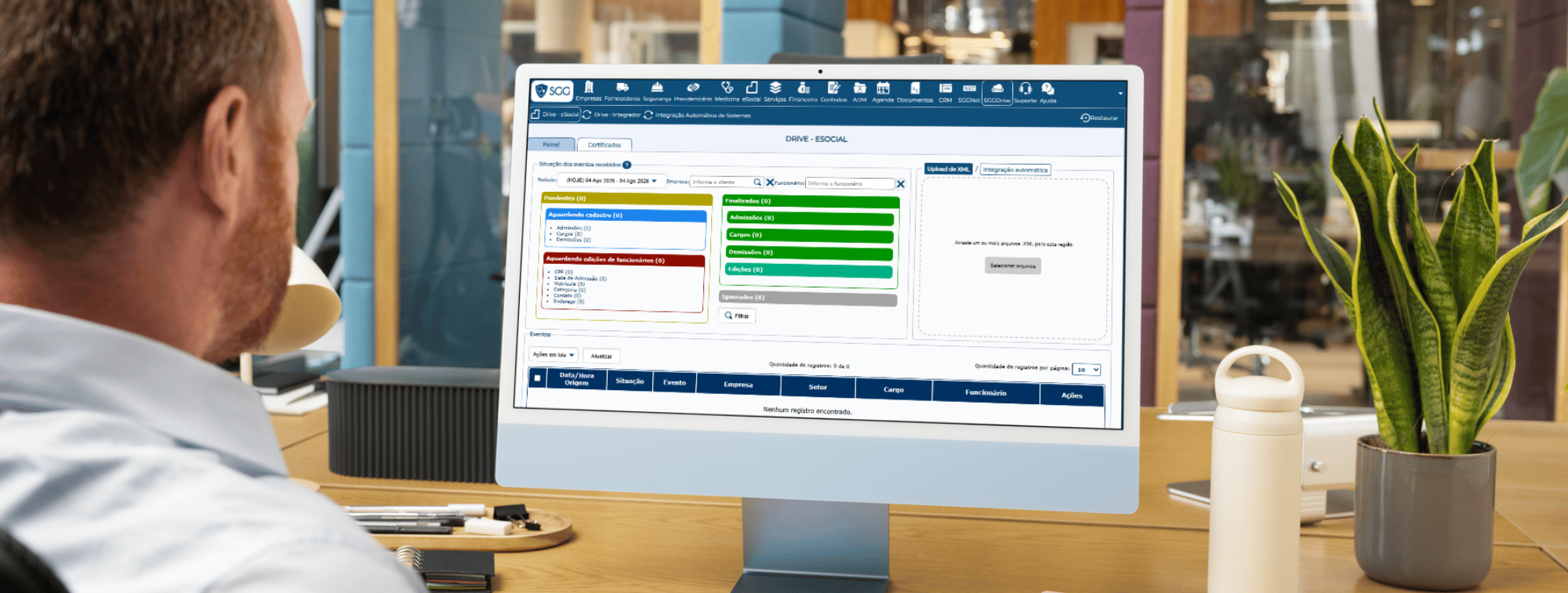The height and width of the screenshot is (593, 1568).
Task: Switch to the Painel tab
Action: 551,144
